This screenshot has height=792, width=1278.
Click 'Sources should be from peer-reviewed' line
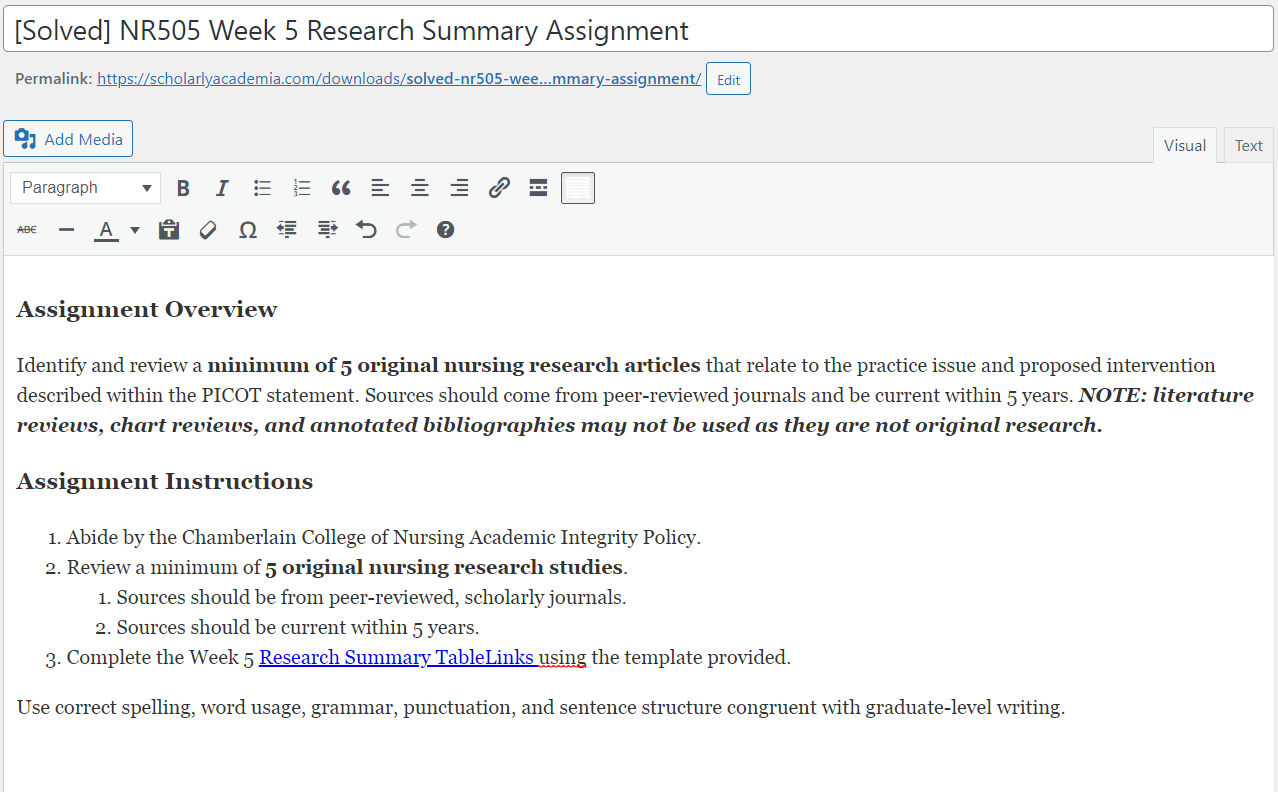pos(372,598)
